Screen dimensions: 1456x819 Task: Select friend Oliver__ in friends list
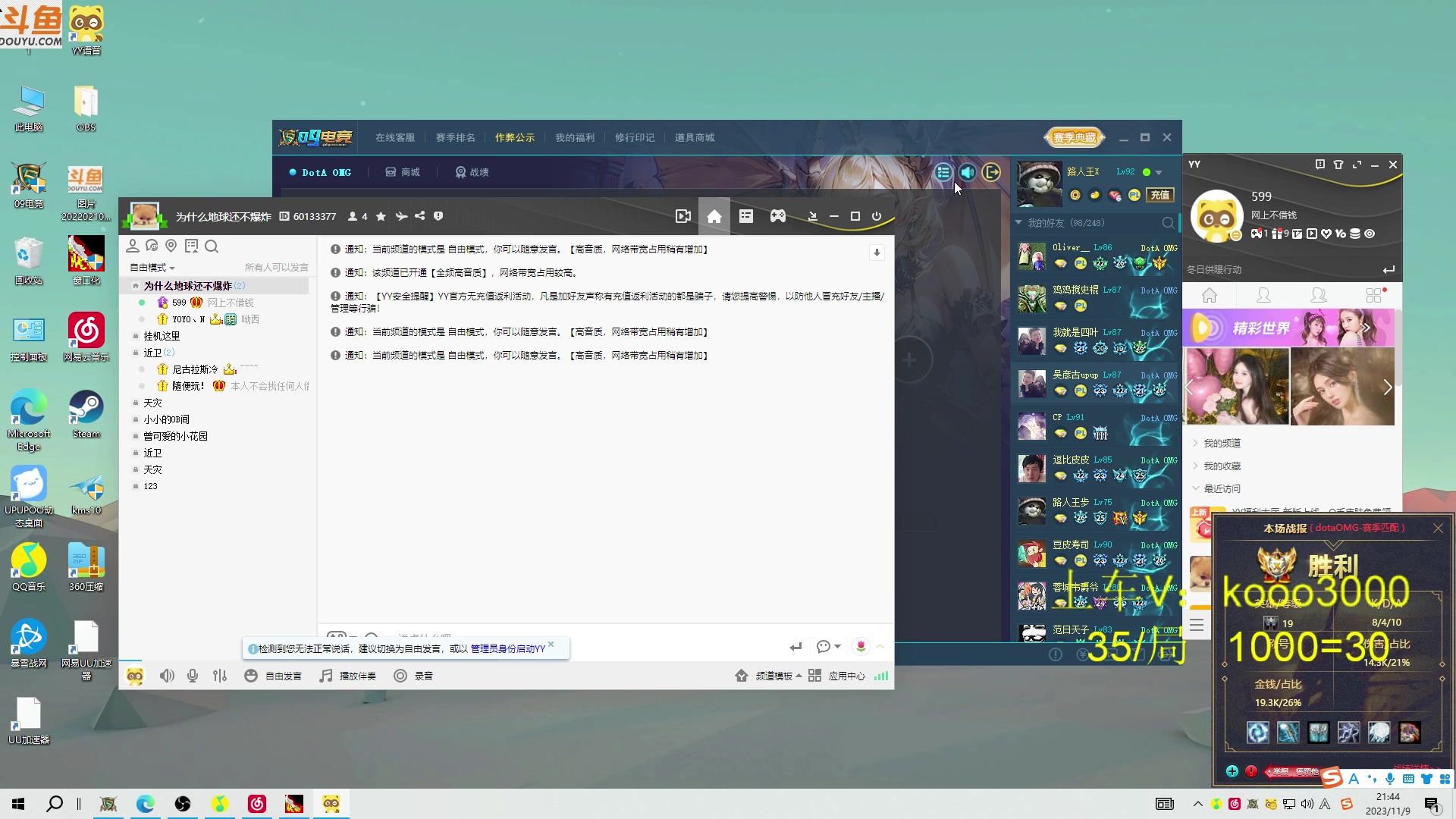(1097, 256)
